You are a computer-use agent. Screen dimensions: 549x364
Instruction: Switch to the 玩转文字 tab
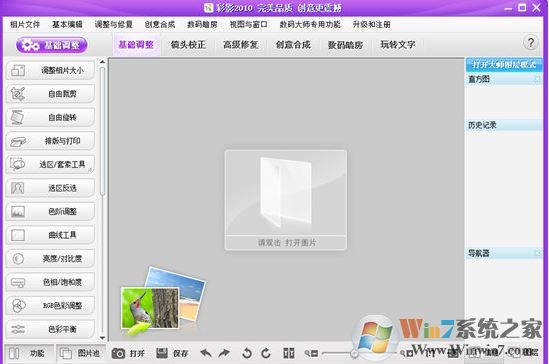click(398, 45)
